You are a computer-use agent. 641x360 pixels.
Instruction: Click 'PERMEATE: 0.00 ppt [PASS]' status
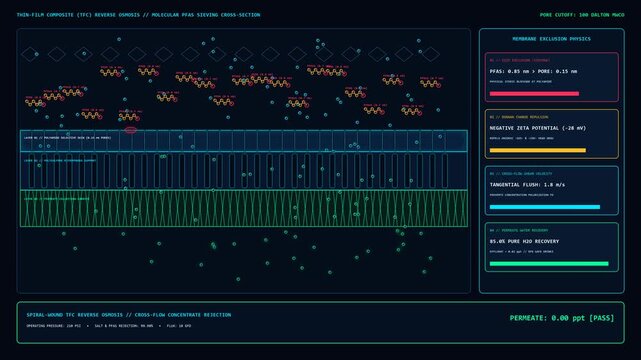[x=562, y=318]
